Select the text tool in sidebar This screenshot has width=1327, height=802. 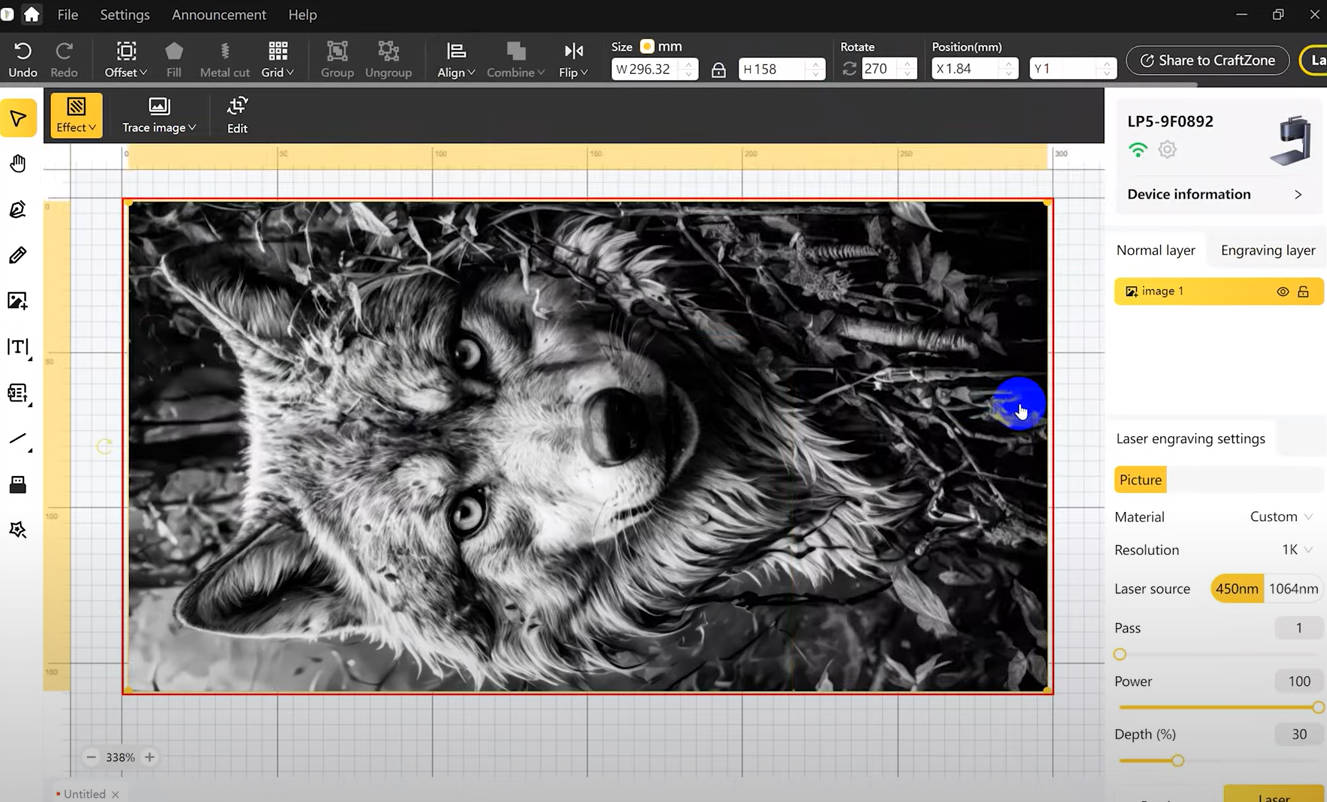(18, 347)
